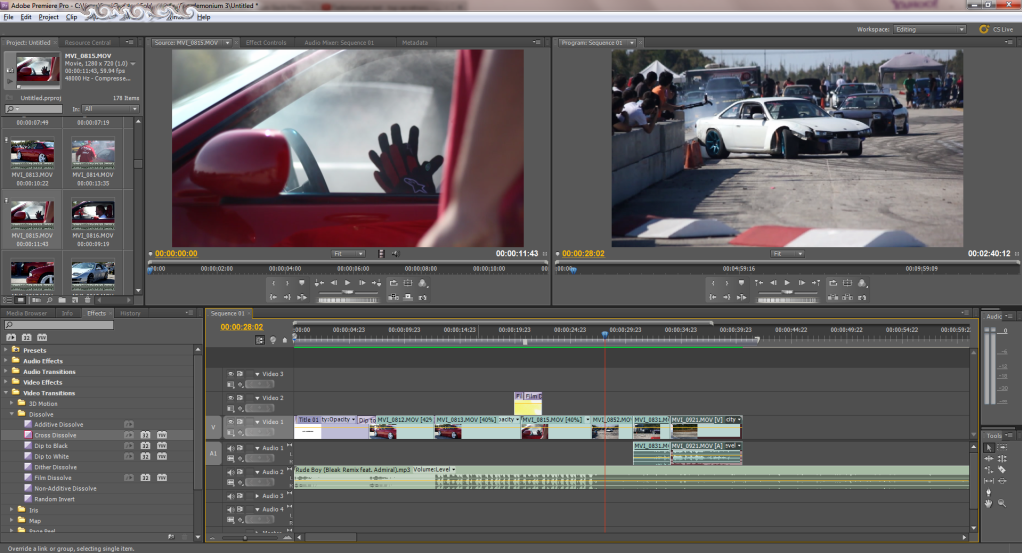
Task: Select the Rolling Edit tool
Action: coord(1002,458)
